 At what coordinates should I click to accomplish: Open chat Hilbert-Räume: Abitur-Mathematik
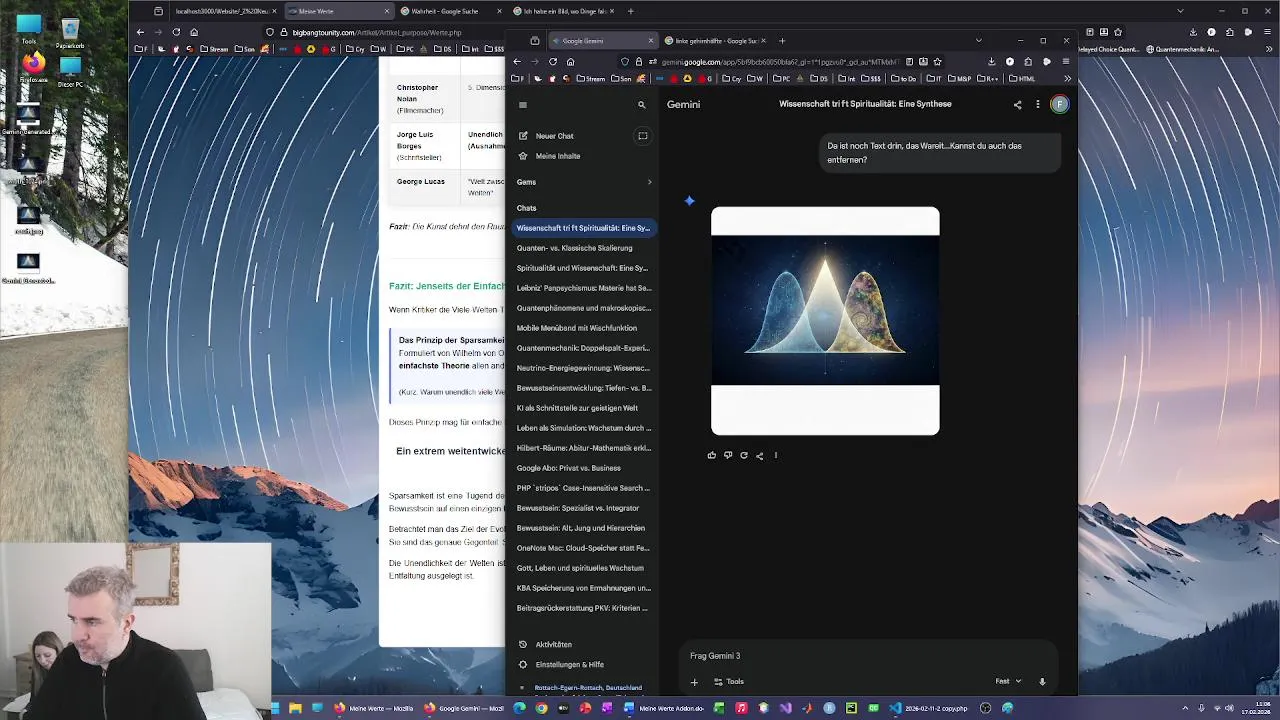tap(584, 448)
